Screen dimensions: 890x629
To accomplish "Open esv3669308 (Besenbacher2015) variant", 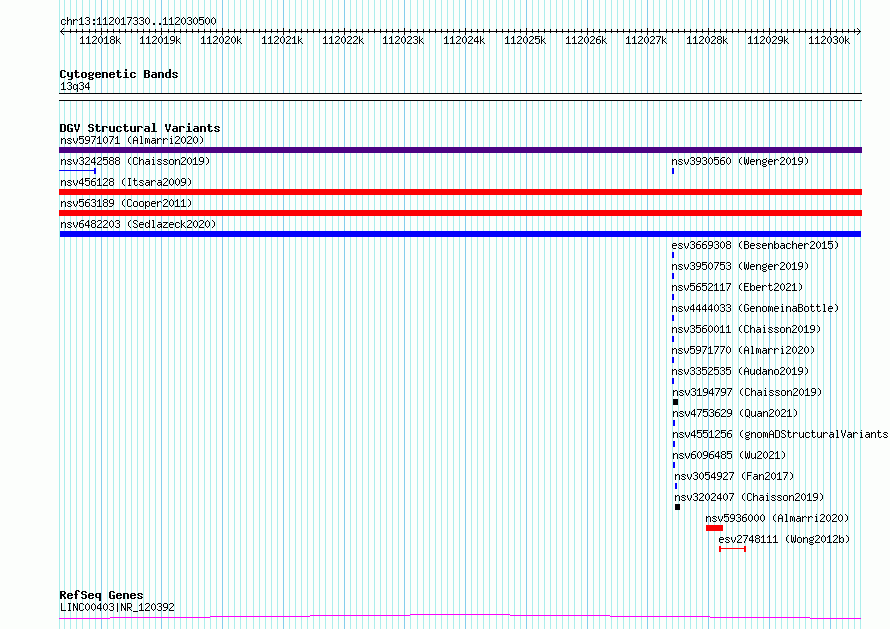I will (755, 245).
